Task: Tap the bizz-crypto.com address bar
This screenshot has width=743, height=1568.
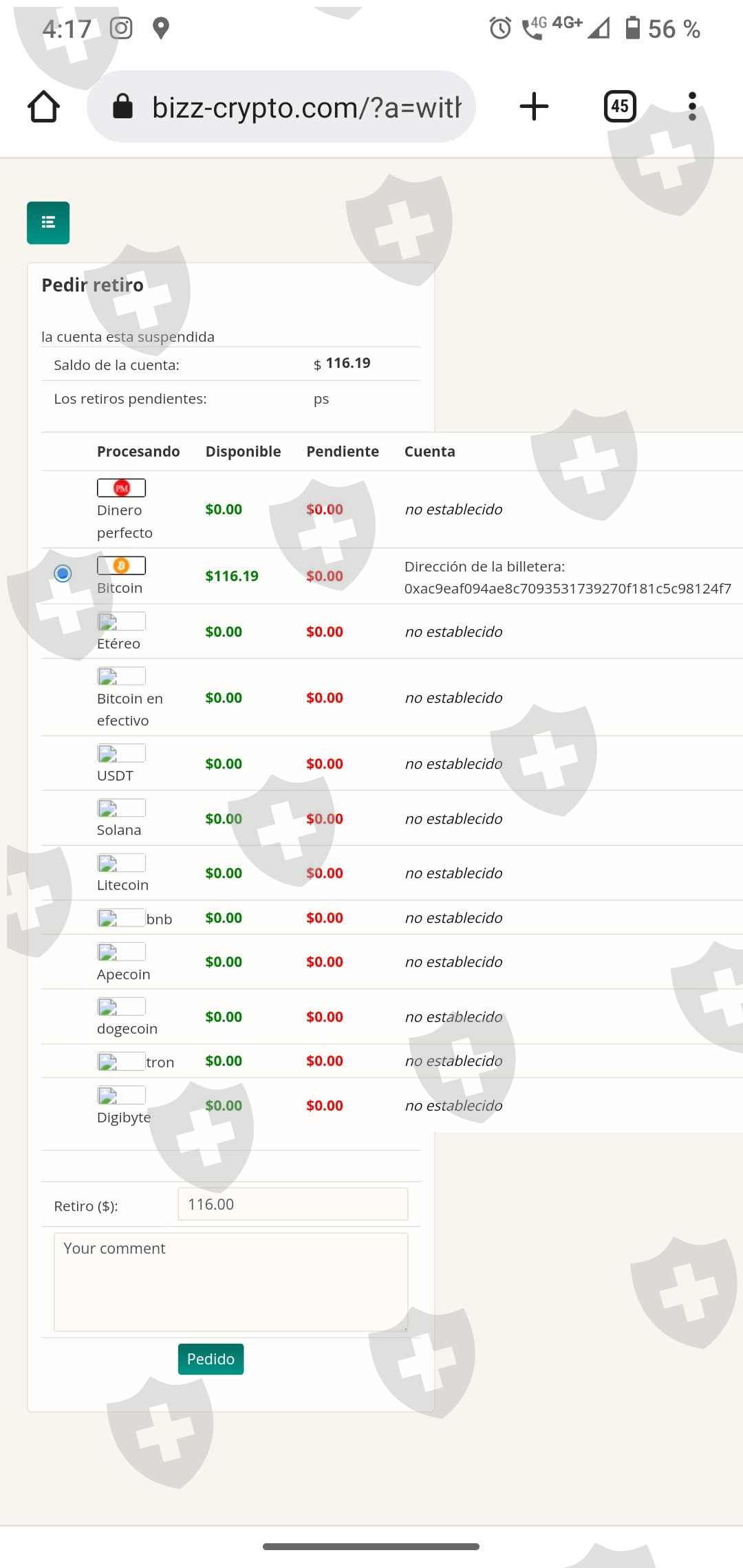Action: (x=281, y=107)
